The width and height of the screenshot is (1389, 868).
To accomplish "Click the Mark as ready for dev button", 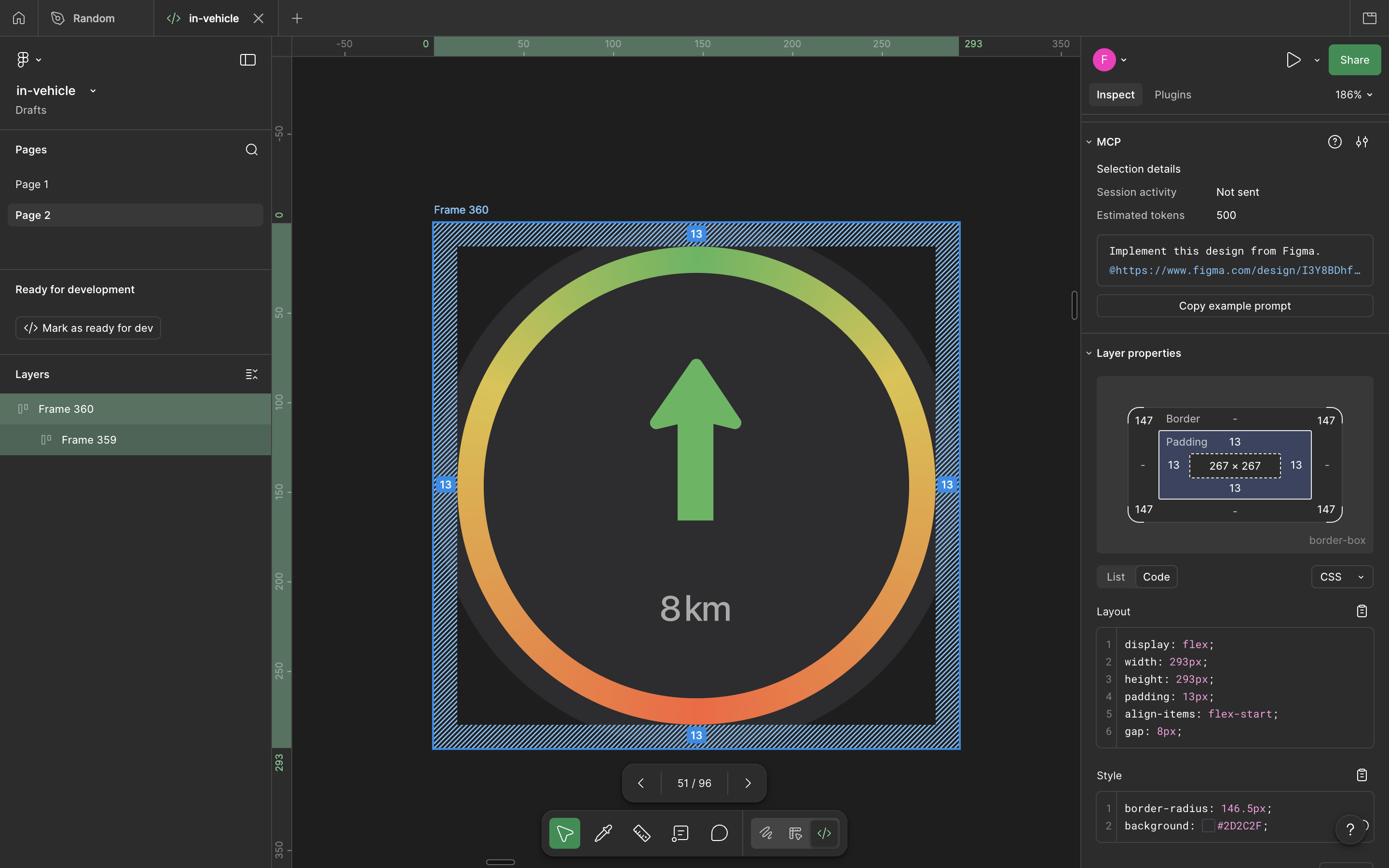I will coord(88,328).
